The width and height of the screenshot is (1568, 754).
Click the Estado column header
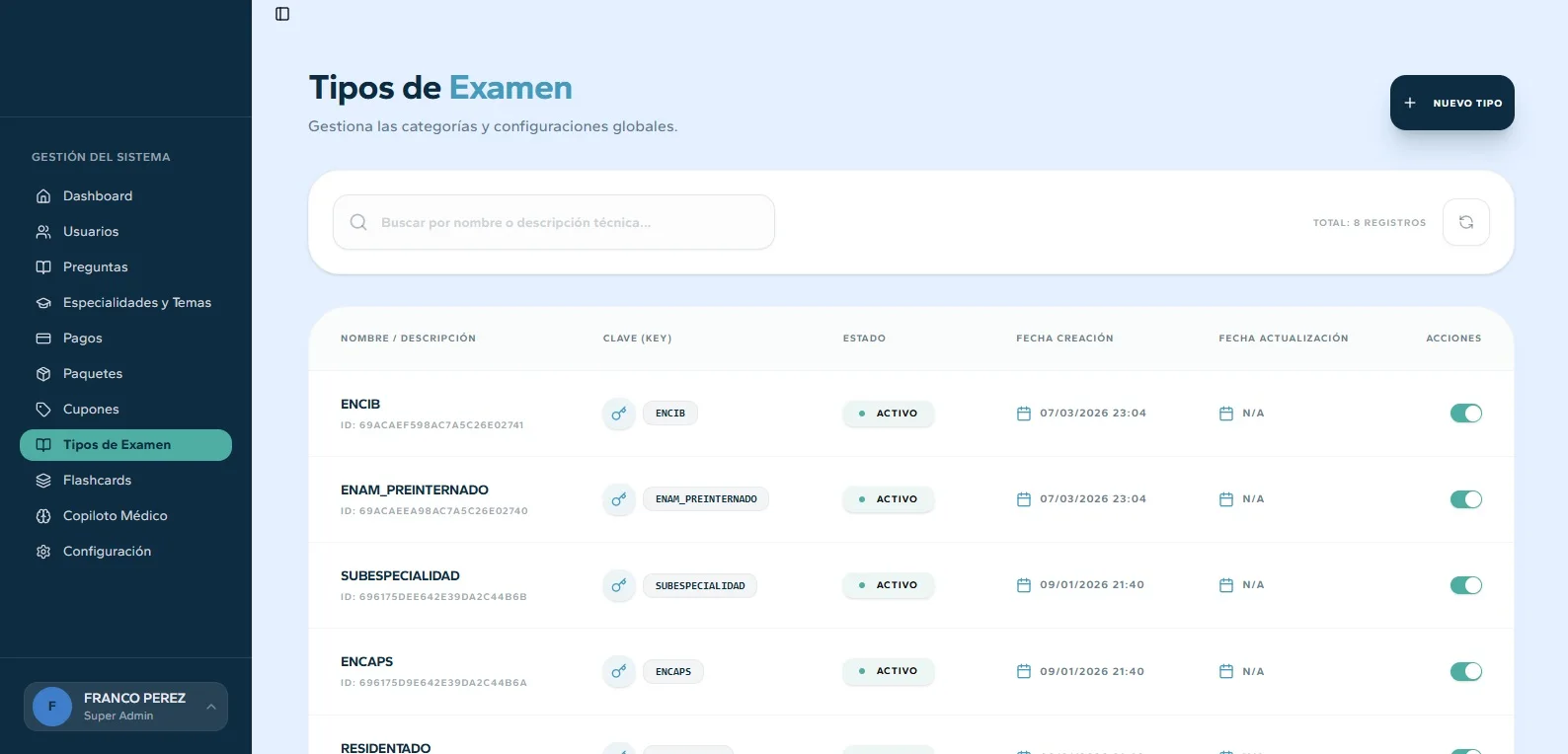864,339
